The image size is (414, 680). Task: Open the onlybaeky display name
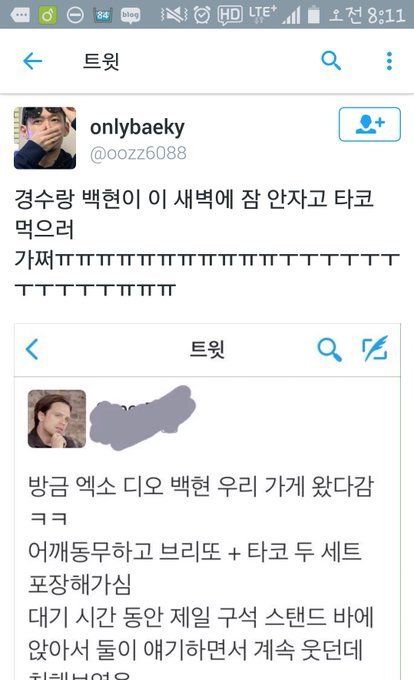(137, 127)
